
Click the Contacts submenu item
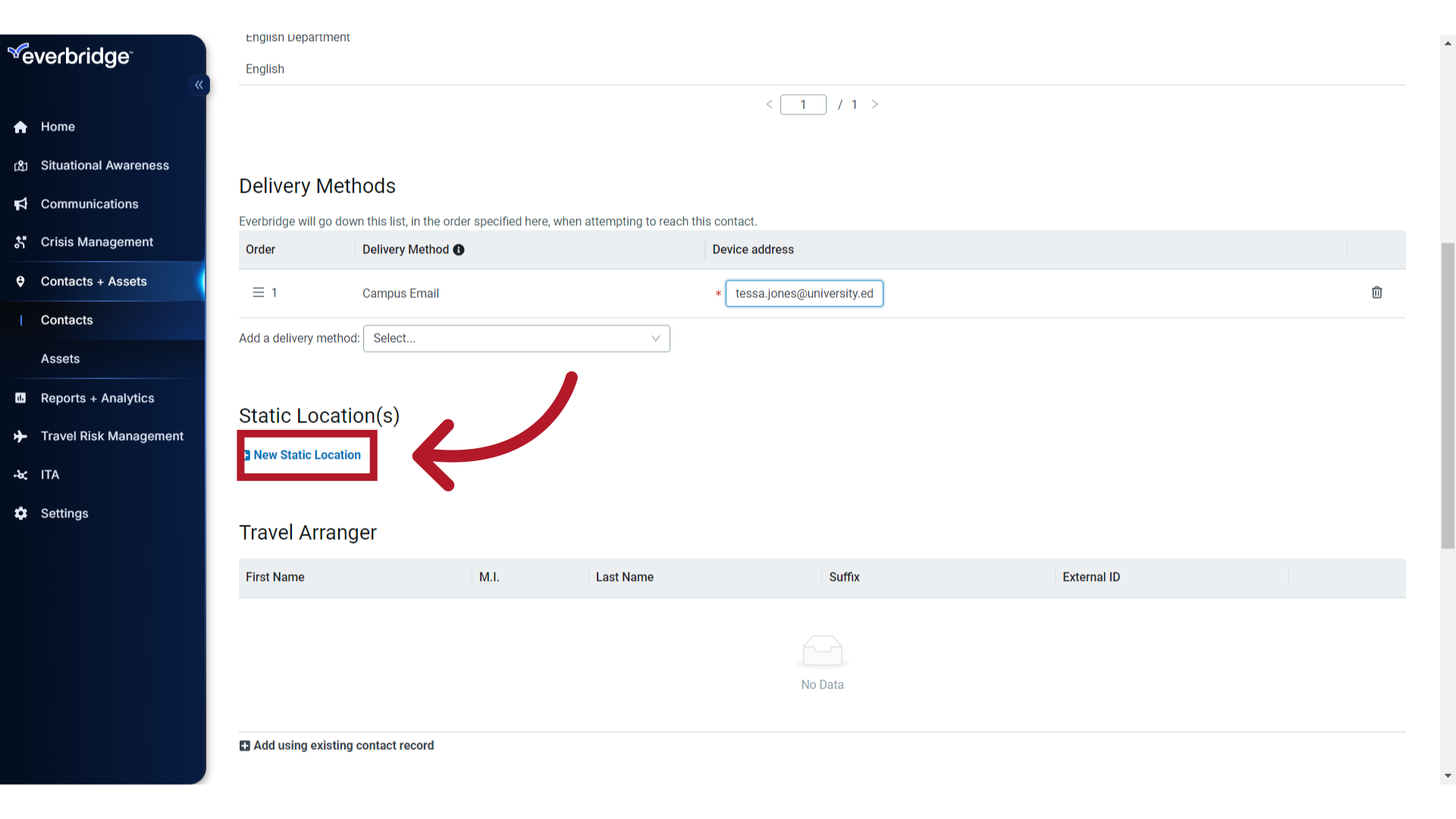tap(66, 320)
